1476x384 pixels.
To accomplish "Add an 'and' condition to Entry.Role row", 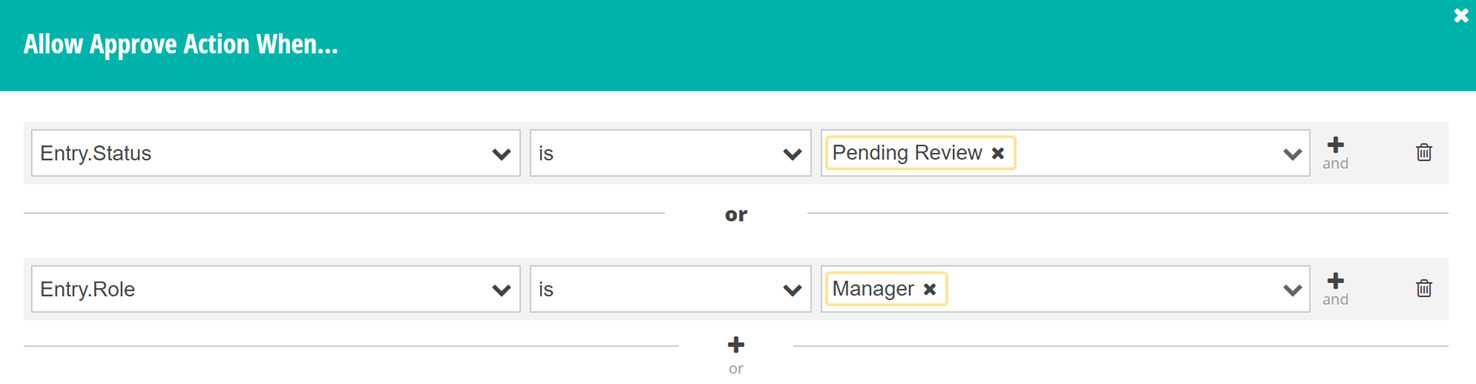I will [1335, 288].
